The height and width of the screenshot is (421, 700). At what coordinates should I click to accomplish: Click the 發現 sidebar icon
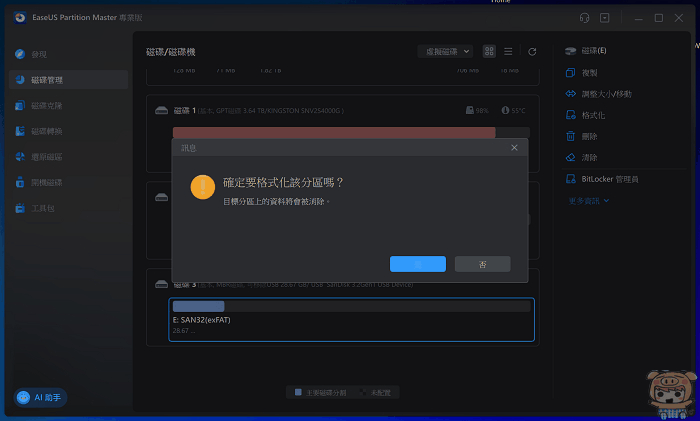coord(21,53)
